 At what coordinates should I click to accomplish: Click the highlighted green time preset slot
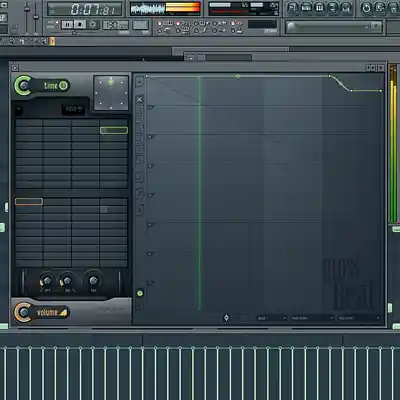114,130
